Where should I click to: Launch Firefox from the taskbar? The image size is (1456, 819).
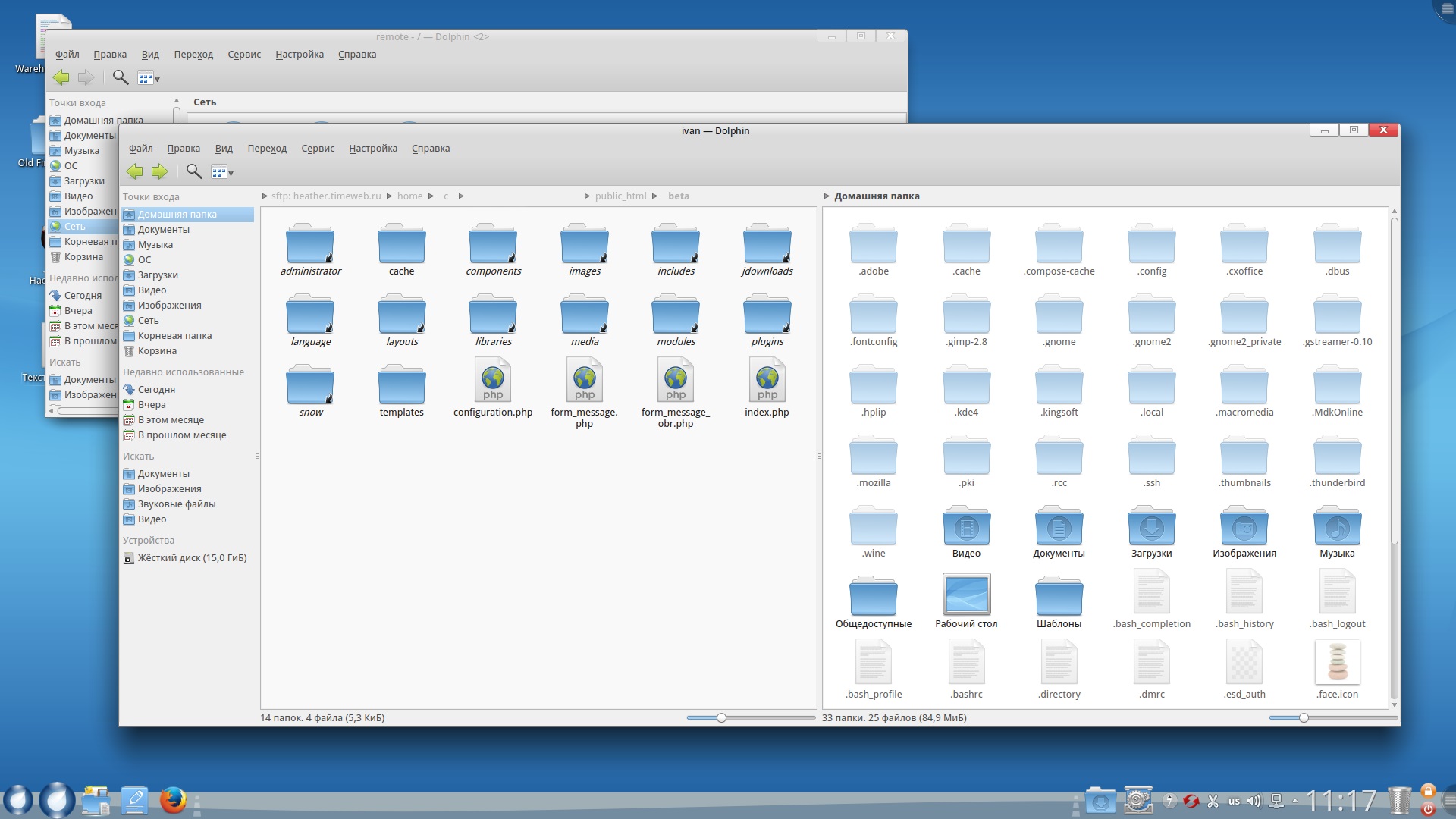(x=173, y=799)
